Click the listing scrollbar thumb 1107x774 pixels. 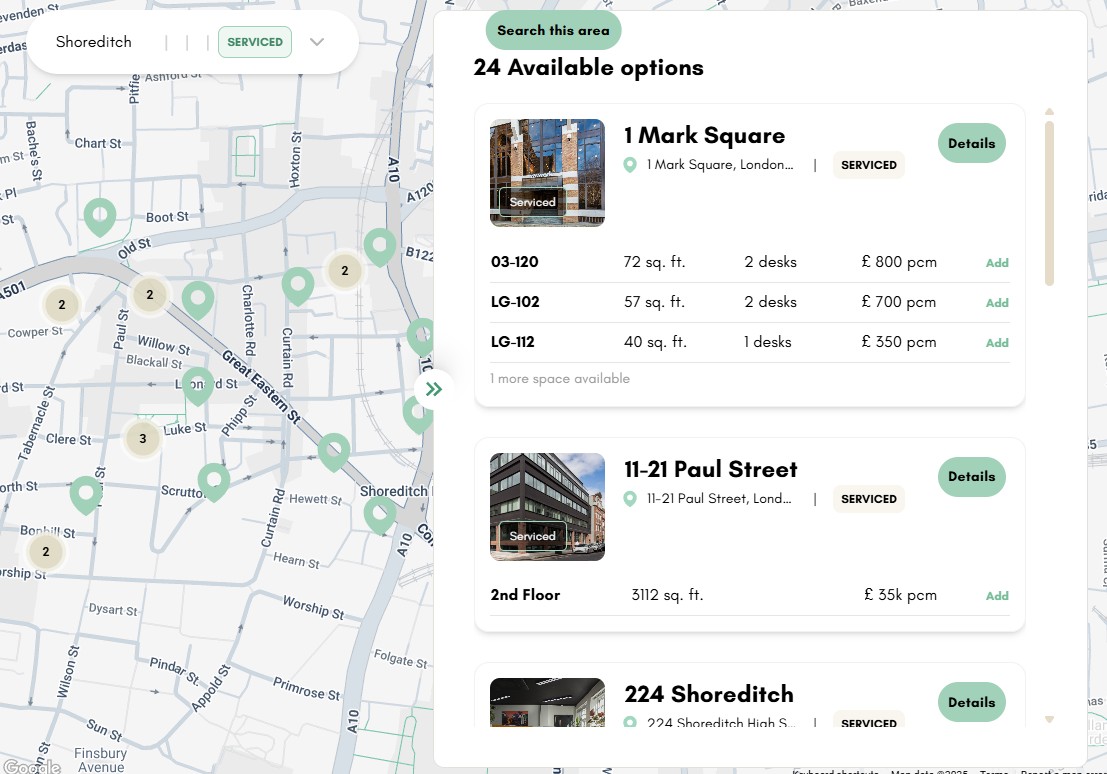[1049, 203]
